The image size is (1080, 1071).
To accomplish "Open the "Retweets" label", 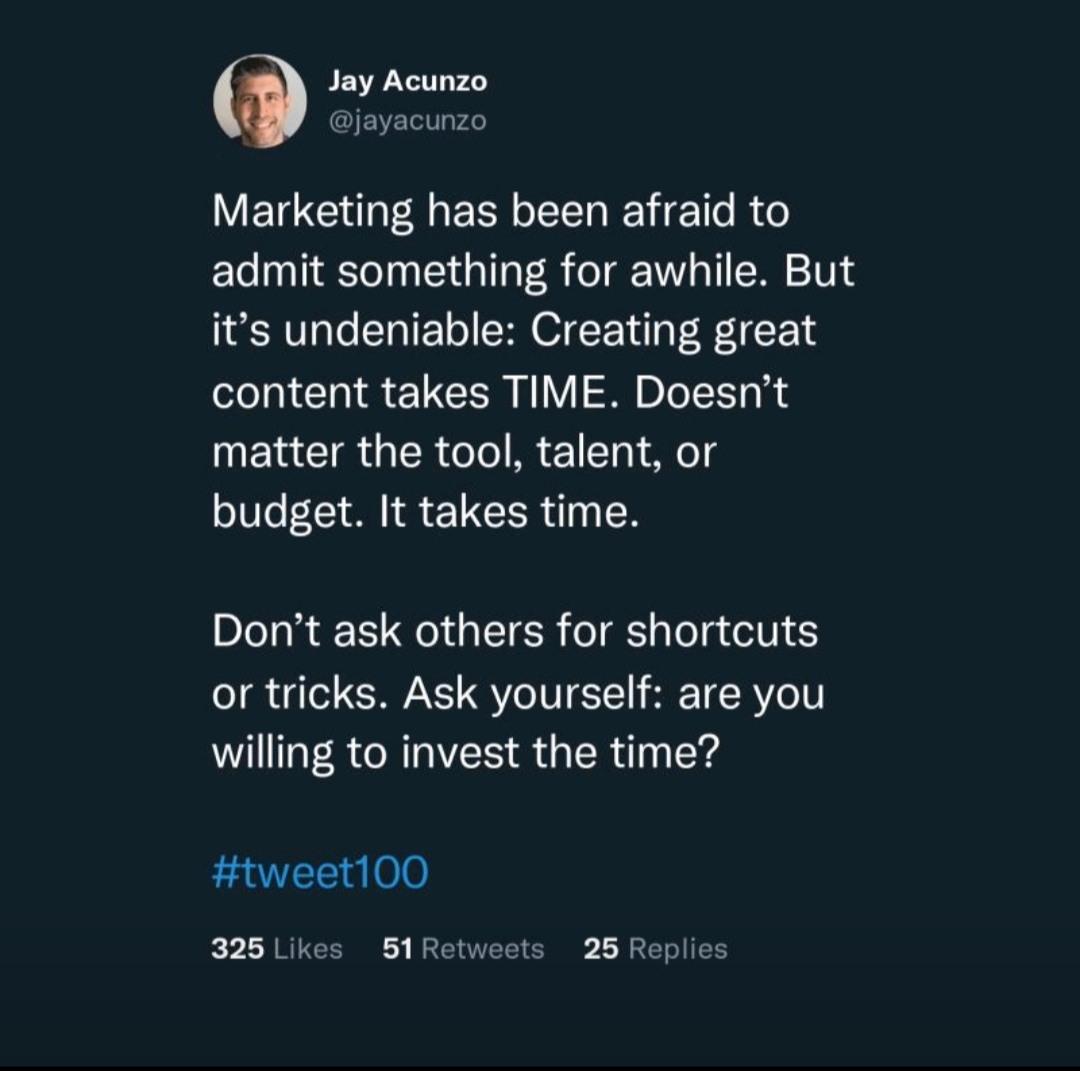I will click(483, 948).
